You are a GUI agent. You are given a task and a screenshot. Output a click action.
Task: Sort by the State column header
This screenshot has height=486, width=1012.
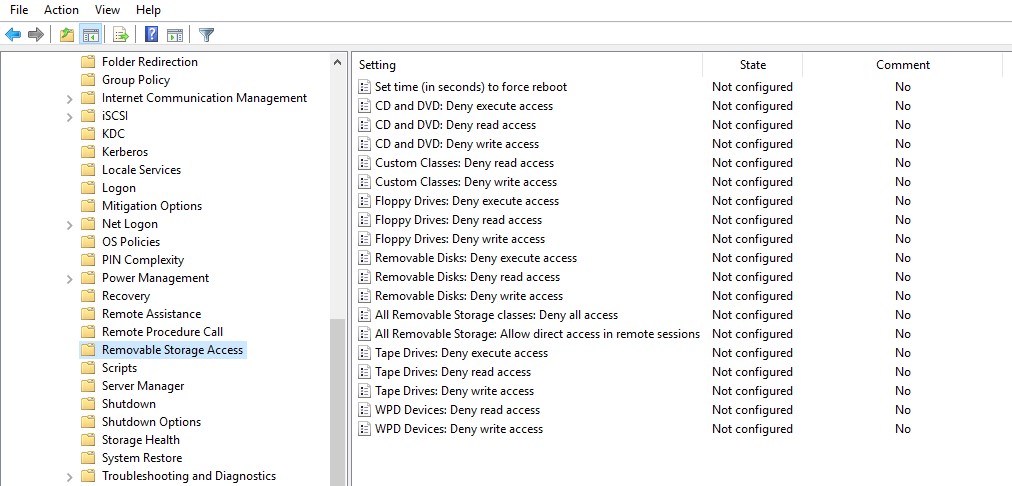(752, 65)
